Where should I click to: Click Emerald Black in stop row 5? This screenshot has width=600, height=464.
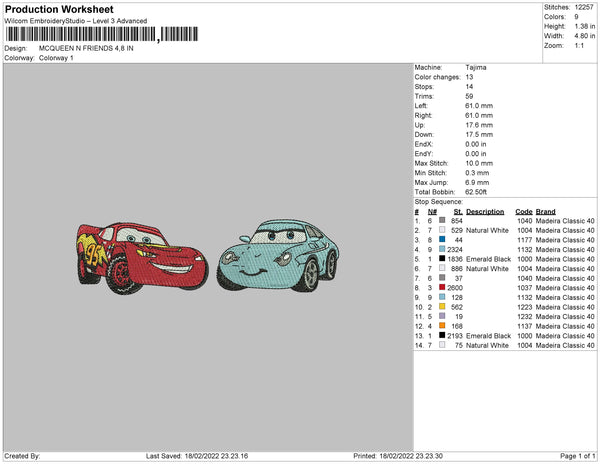[488, 259]
